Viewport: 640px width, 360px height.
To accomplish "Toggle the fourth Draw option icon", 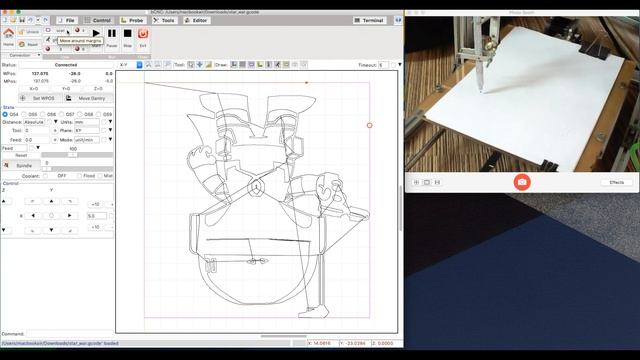I will pyautogui.click(x=260, y=64).
